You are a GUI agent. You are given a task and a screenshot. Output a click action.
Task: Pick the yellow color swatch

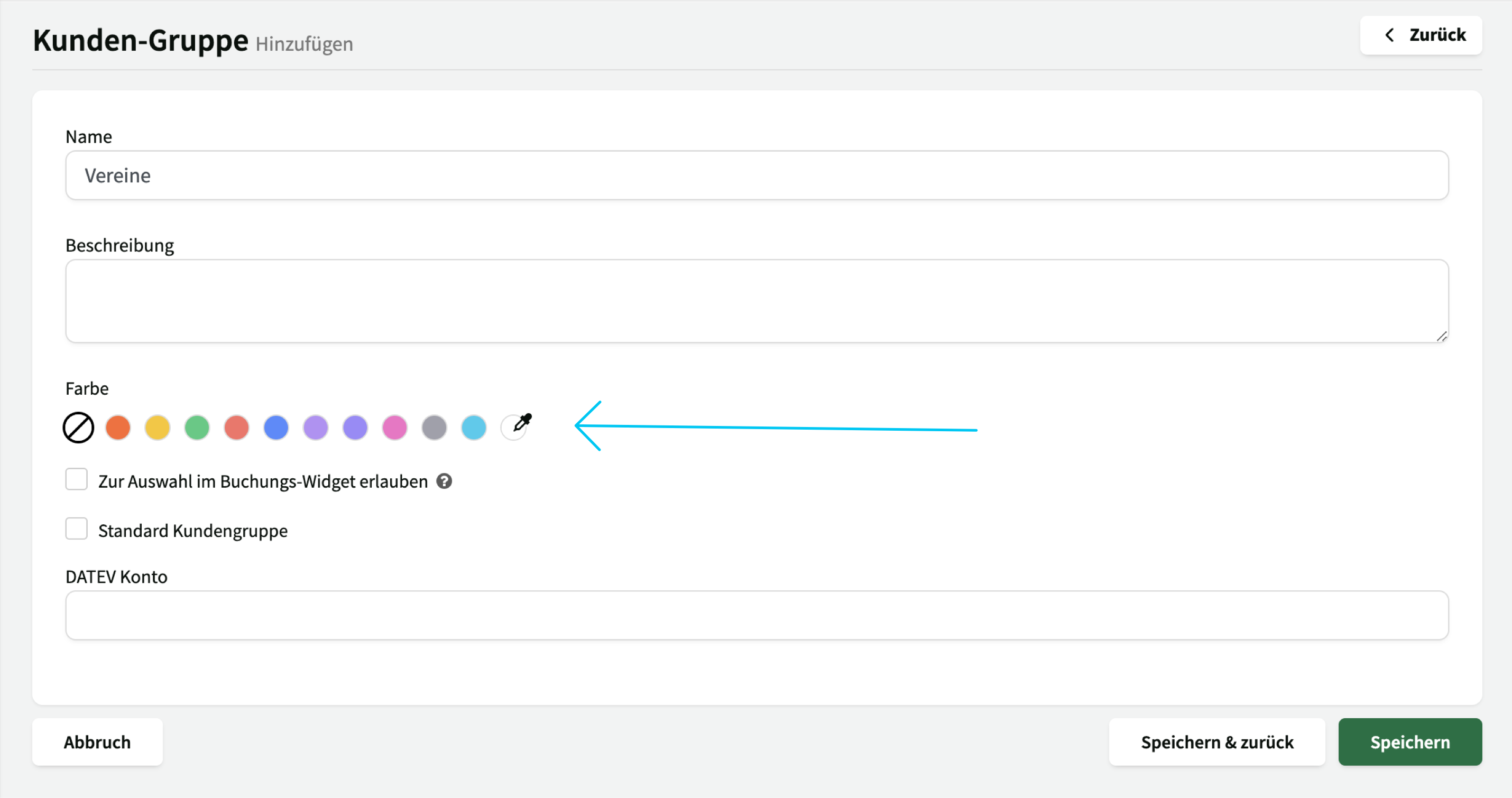pyautogui.click(x=158, y=427)
